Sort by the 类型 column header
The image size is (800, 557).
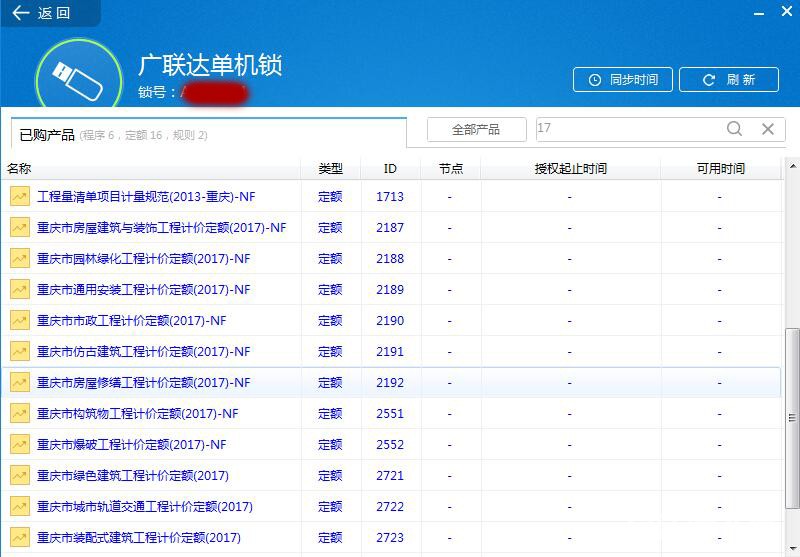(330, 168)
